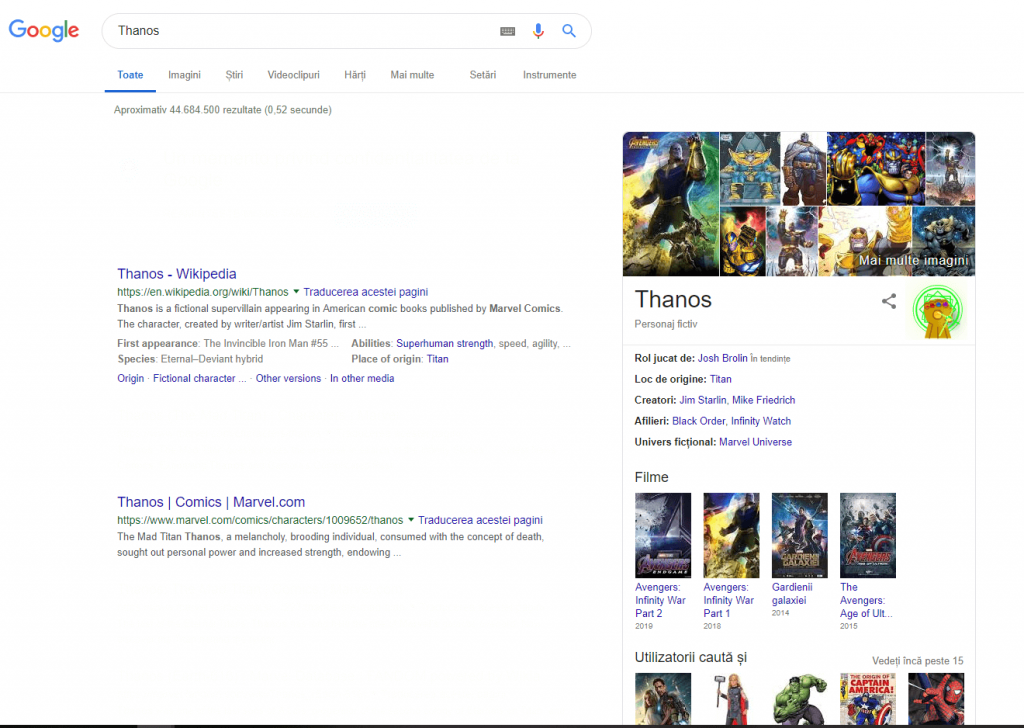The width and height of the screenshot is (1024, 728).
Task: Open the Other versions link
Action: (288, 379)
